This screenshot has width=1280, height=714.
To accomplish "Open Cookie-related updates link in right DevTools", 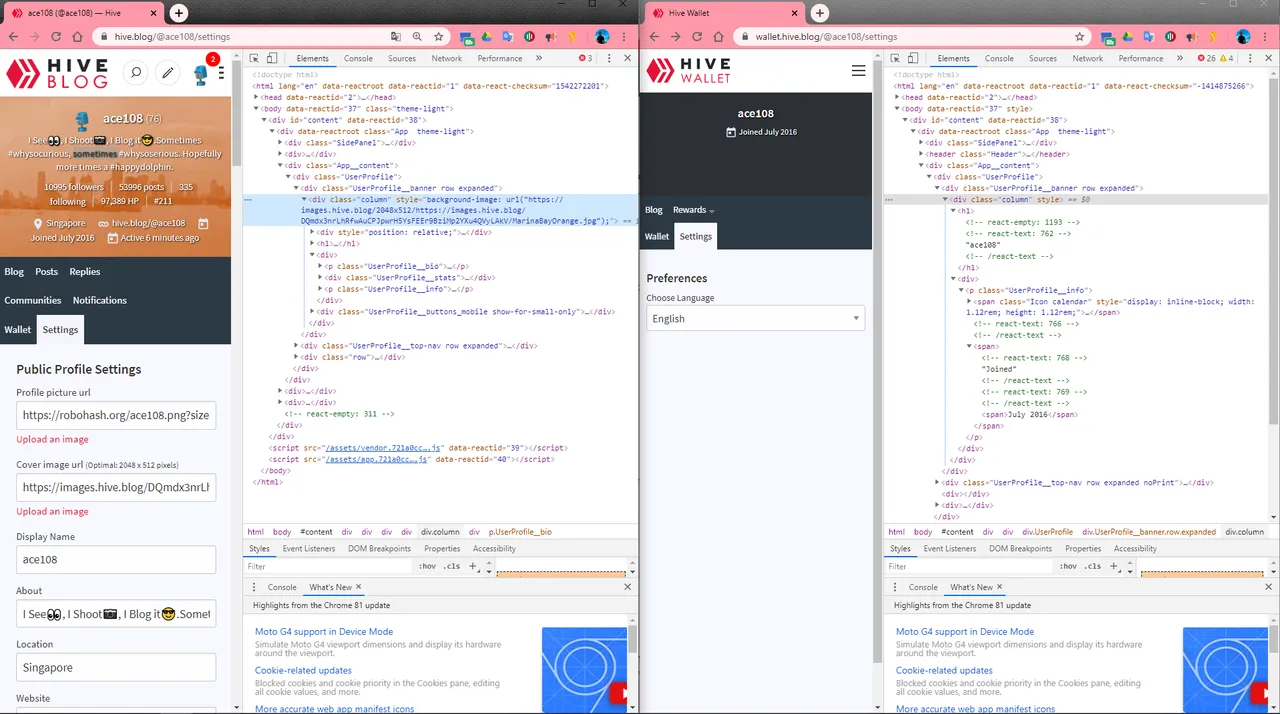I will pos(944,670).
